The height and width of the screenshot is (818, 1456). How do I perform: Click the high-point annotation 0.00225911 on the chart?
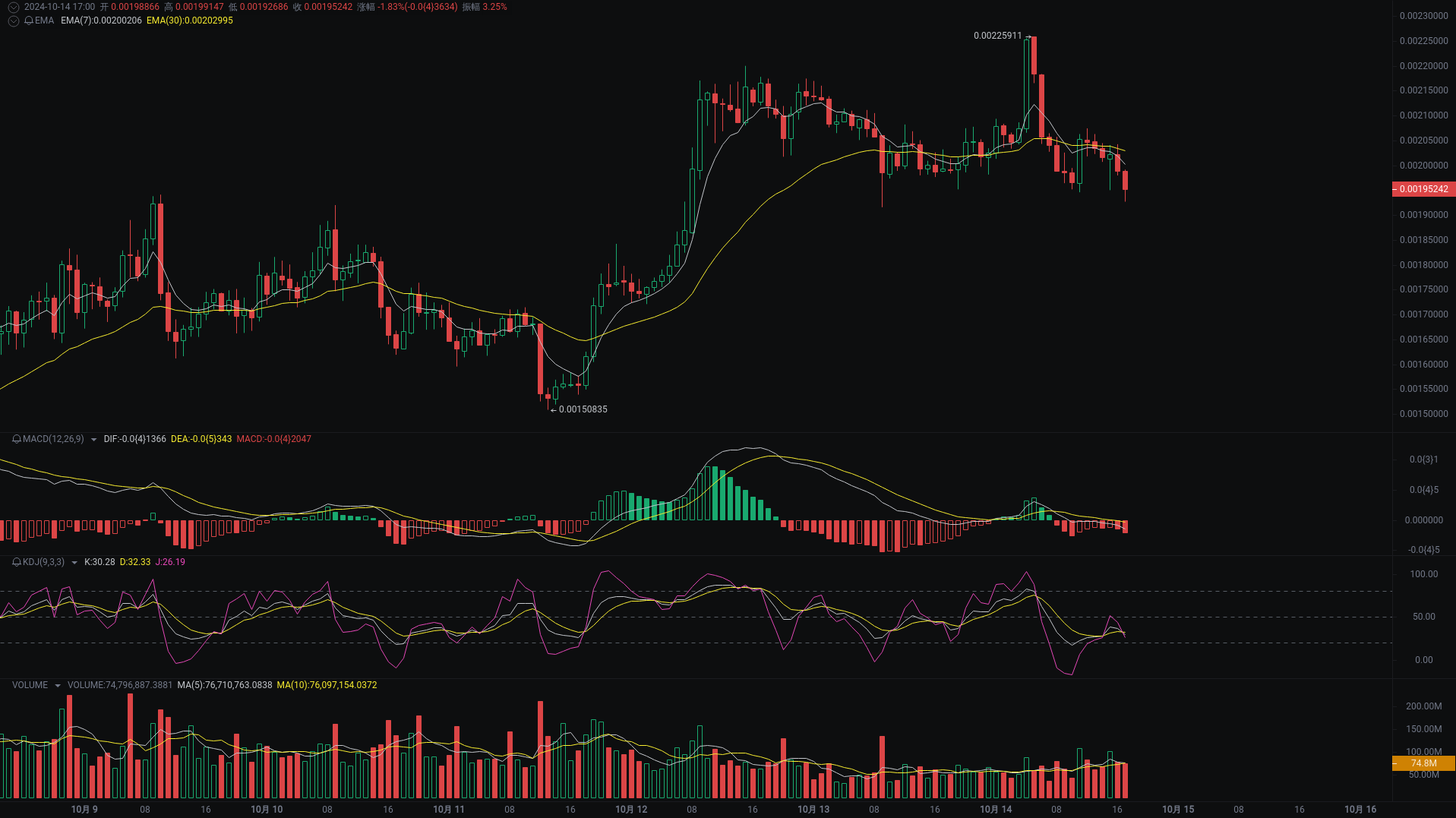pos(997,36)
